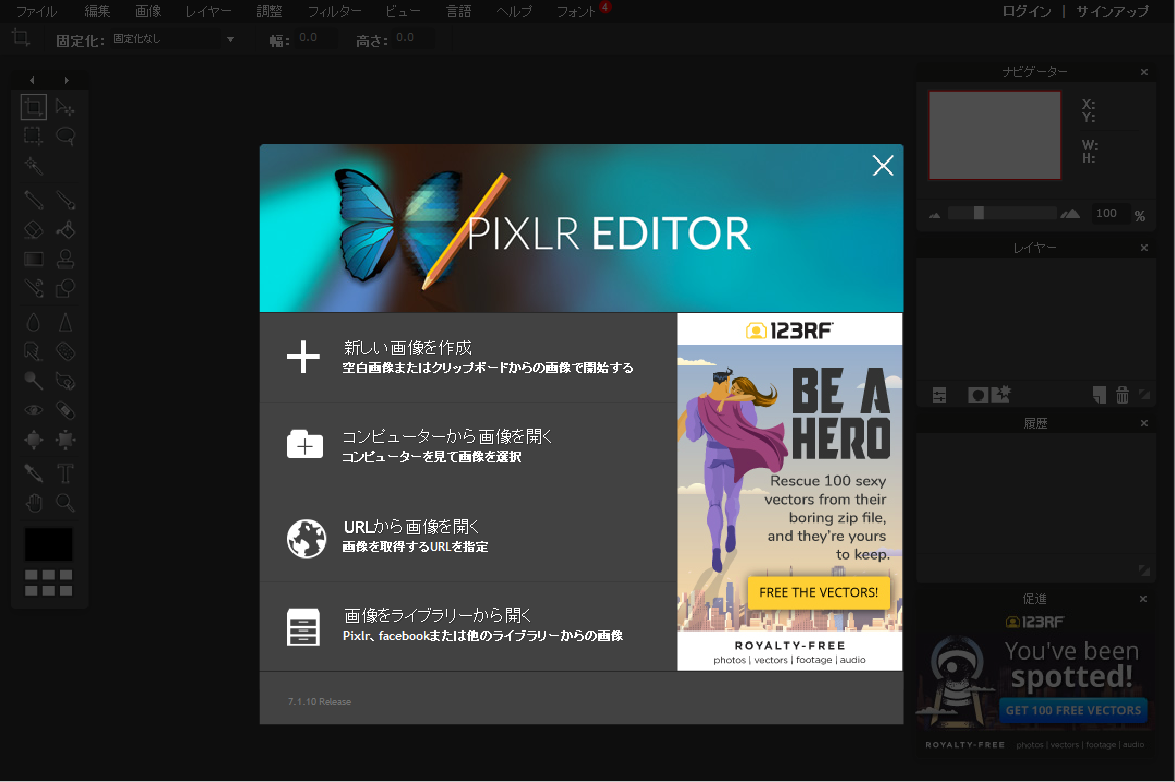Choose the Type (T) tool
This screenshot has width=1175, height=782.
66,473
